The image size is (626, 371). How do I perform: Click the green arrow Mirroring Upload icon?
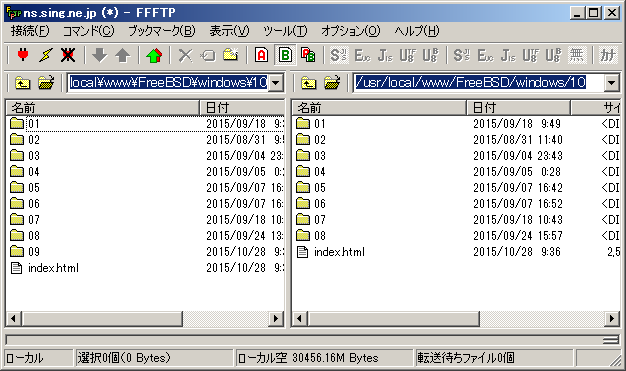coord(154,55)
